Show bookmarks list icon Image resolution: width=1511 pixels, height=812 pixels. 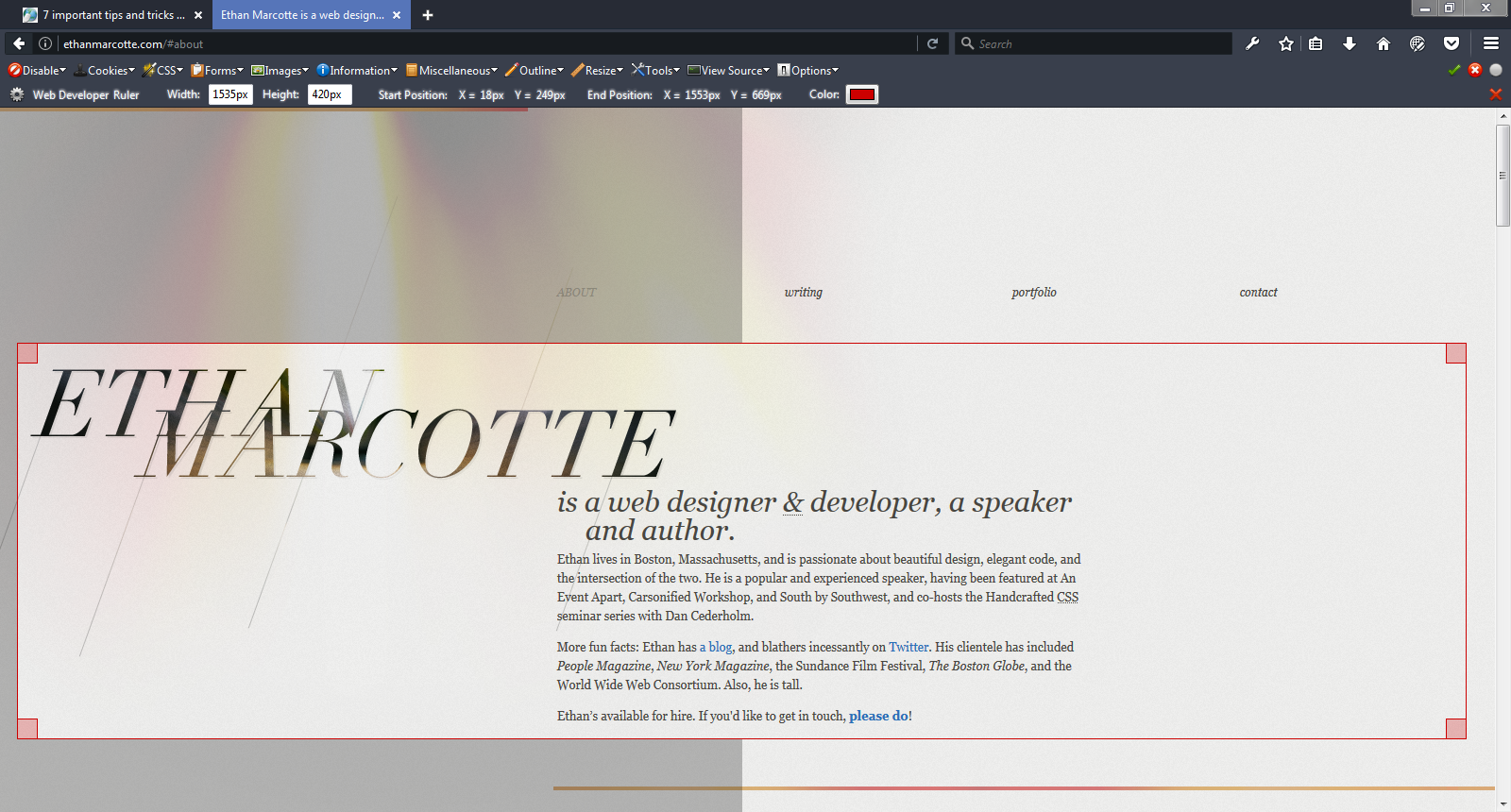[x=1316, y=43]
